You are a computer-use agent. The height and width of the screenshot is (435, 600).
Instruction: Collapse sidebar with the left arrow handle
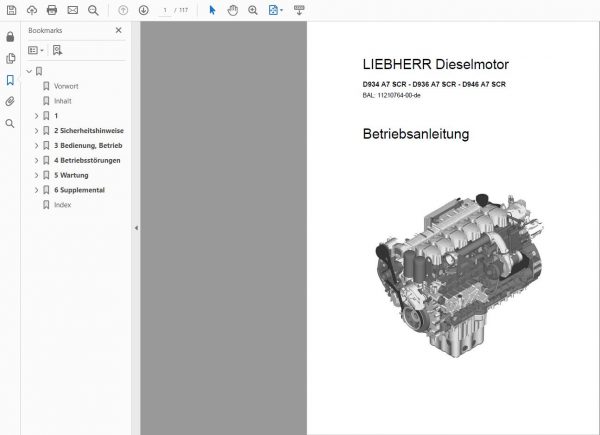click(136, 228)
